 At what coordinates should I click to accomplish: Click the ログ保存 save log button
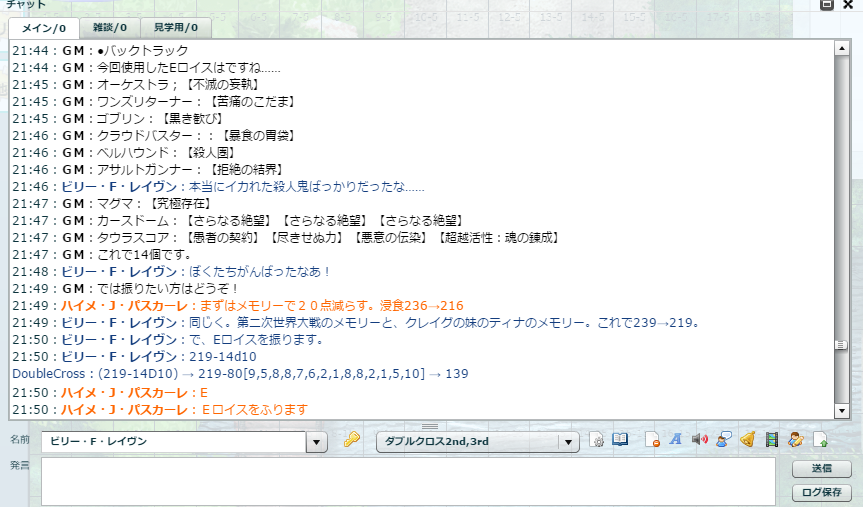coord(821,492)
